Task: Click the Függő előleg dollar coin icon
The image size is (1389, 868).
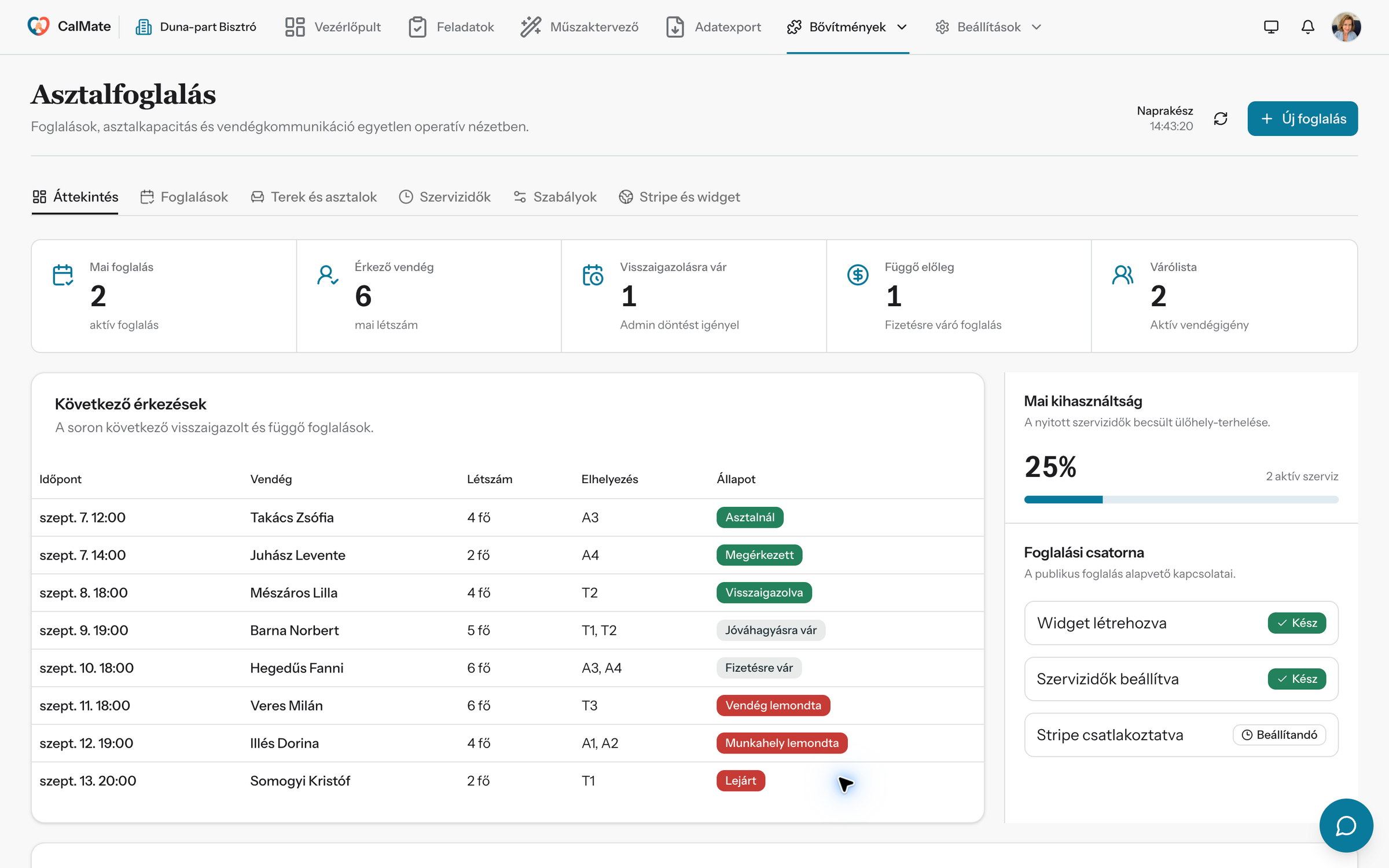Action: tap(858, 275)
